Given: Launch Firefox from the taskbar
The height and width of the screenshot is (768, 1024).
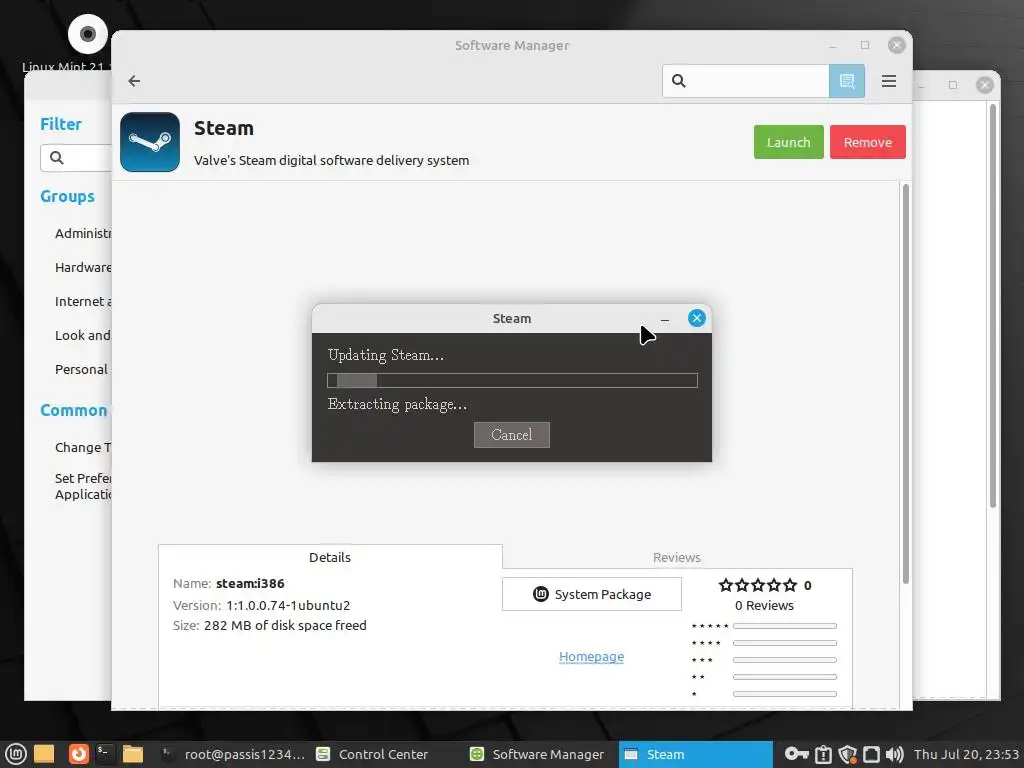Looking at the screenshot, I should [78, 754].
